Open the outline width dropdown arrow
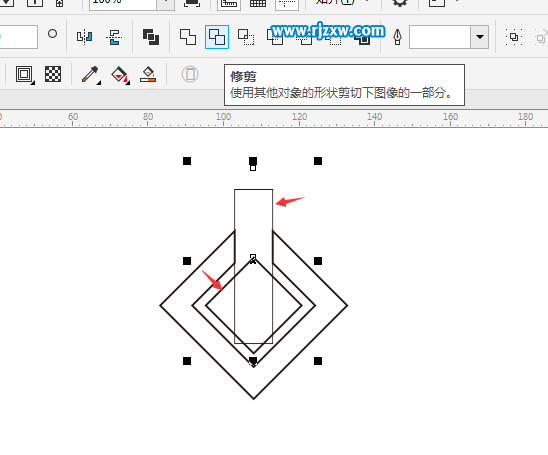 pos(480,37)
